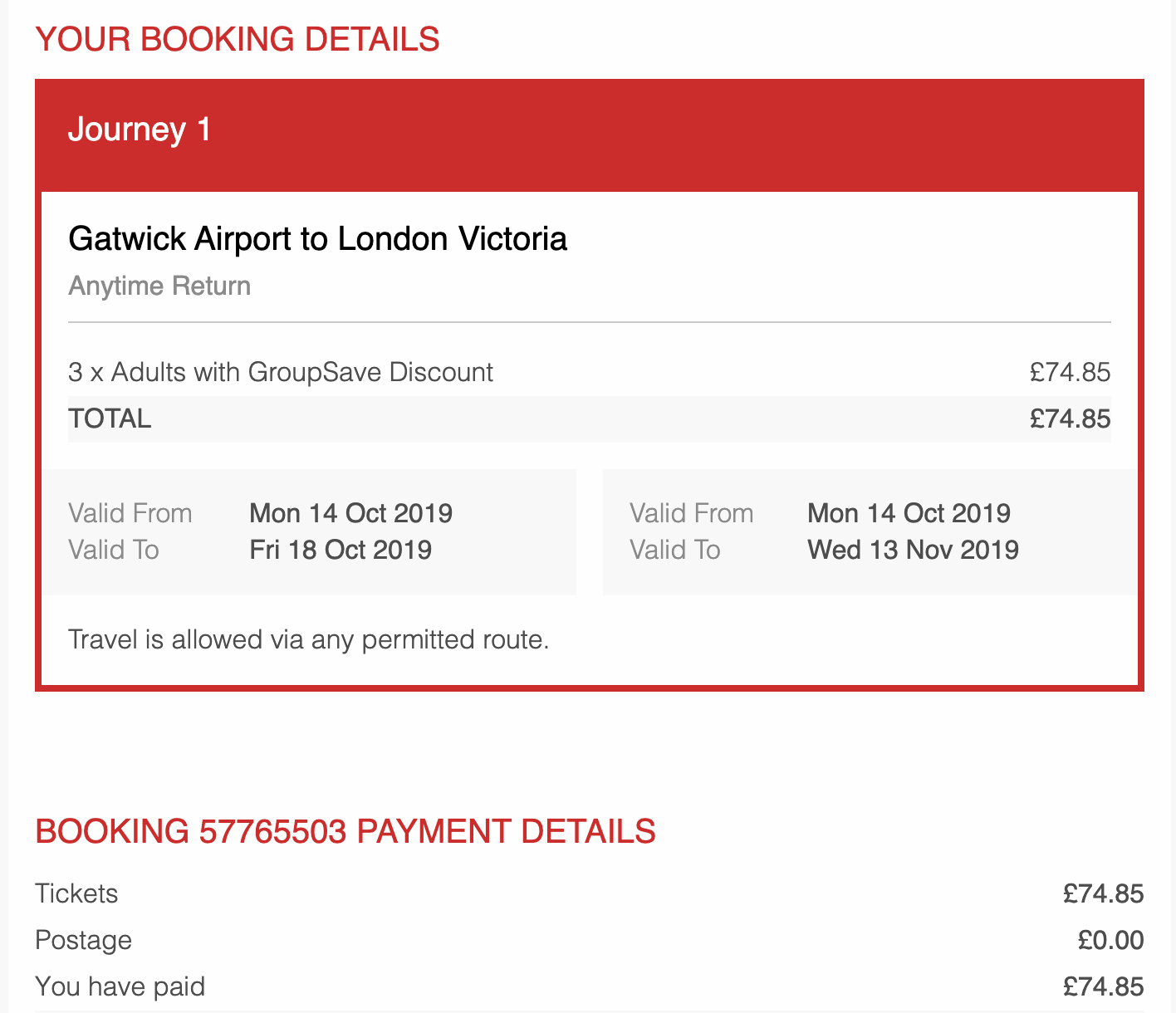Click the You have paid amount

tap(1103, 986)
